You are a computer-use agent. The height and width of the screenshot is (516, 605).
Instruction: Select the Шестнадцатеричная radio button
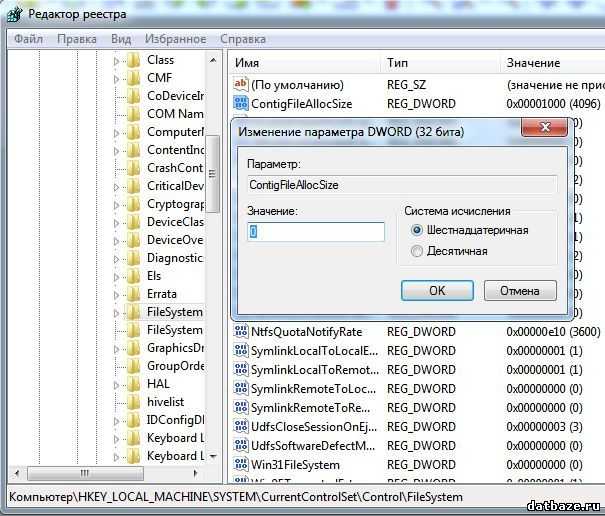click(417, 230)
